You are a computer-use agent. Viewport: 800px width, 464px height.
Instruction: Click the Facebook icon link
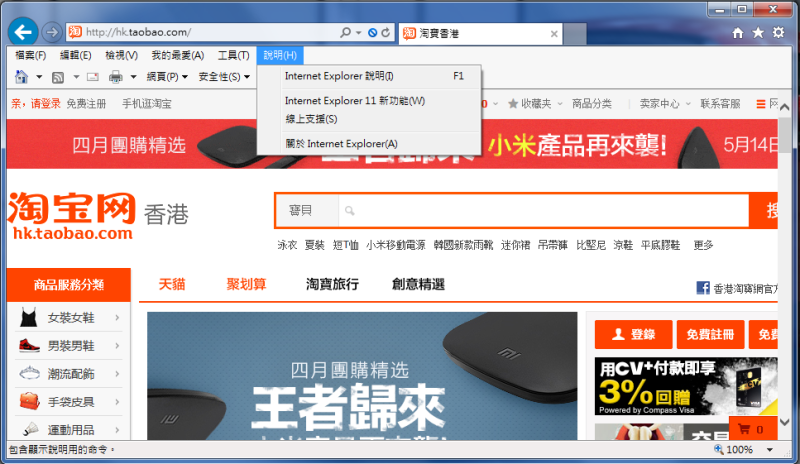703,288
